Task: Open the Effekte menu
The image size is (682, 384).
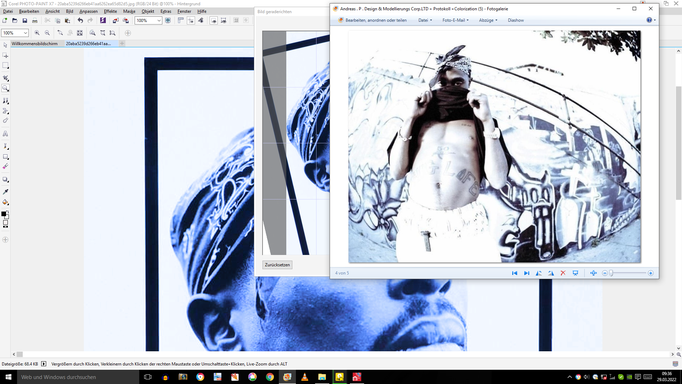Action: click(x=110, y=11)
